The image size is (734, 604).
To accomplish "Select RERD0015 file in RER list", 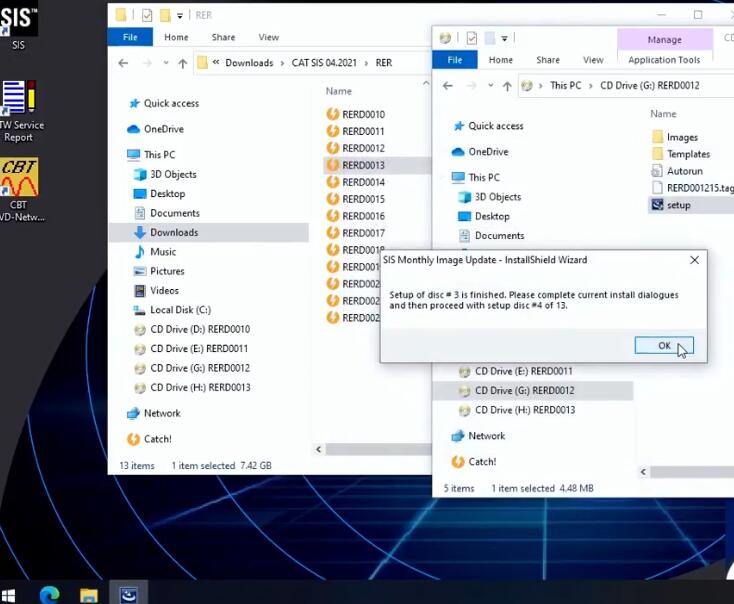I will click(363, 199).
